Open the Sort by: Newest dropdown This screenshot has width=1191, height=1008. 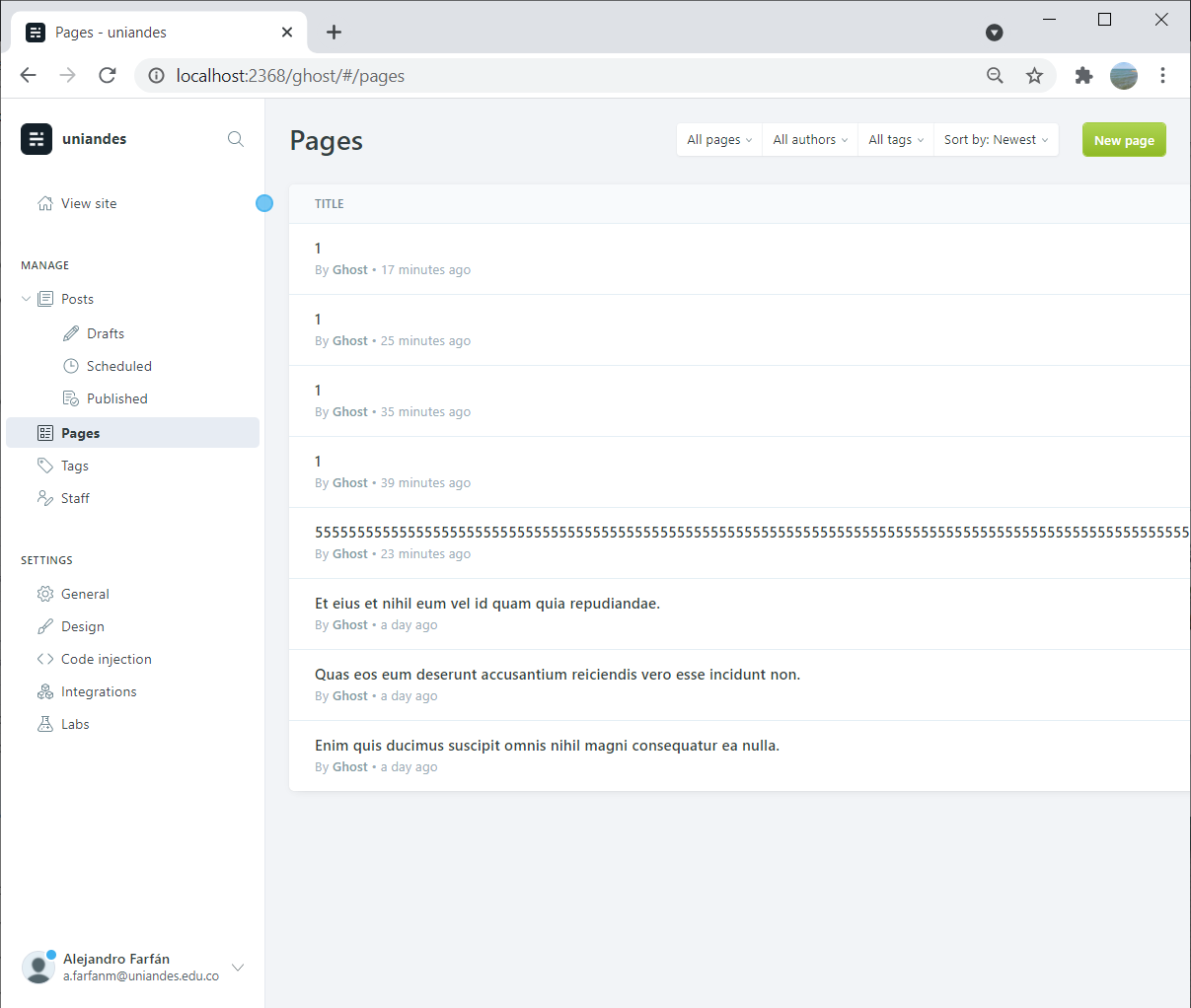[996, 140]
